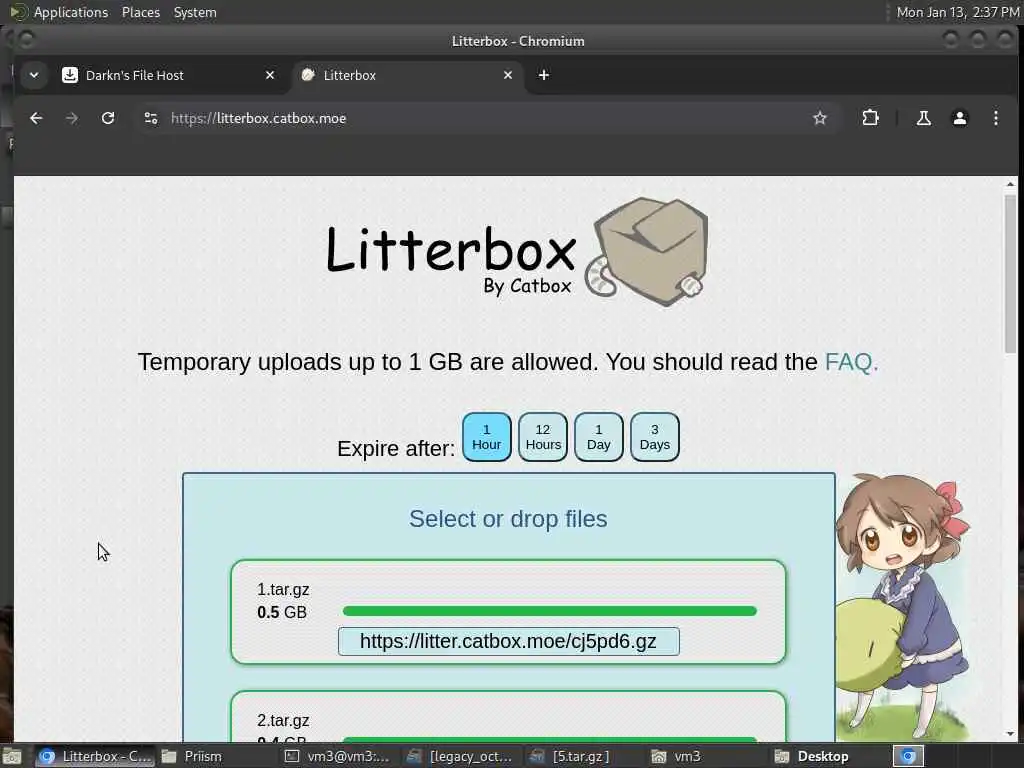The image size is (1024, 768).
Task: Switch to 5.tar.gz archive window in taskbar
Action: [570, 756]
